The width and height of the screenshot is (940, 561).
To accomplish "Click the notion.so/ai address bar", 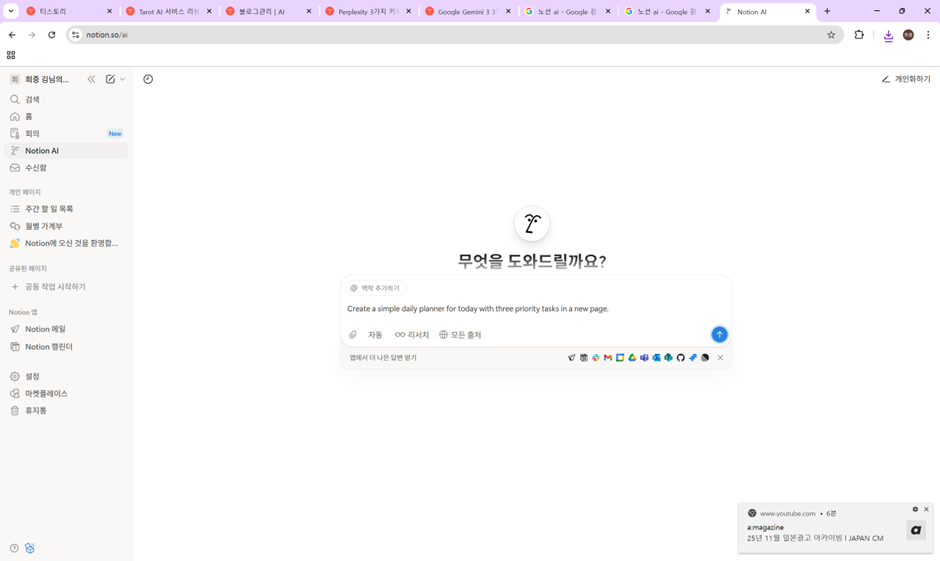I will 454,35.
